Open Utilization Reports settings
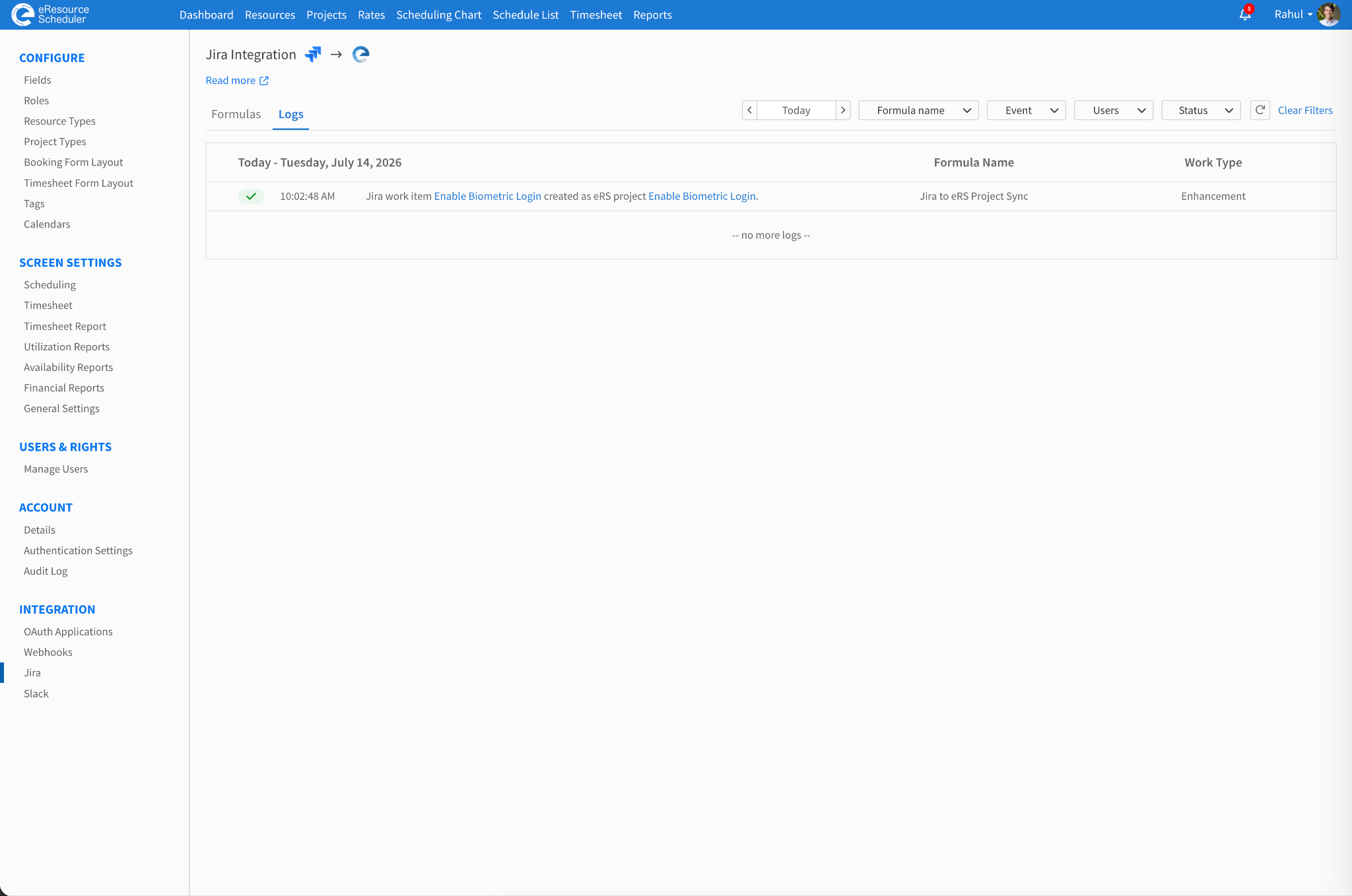Screen dimensions: 1352x896 (67, 346)
